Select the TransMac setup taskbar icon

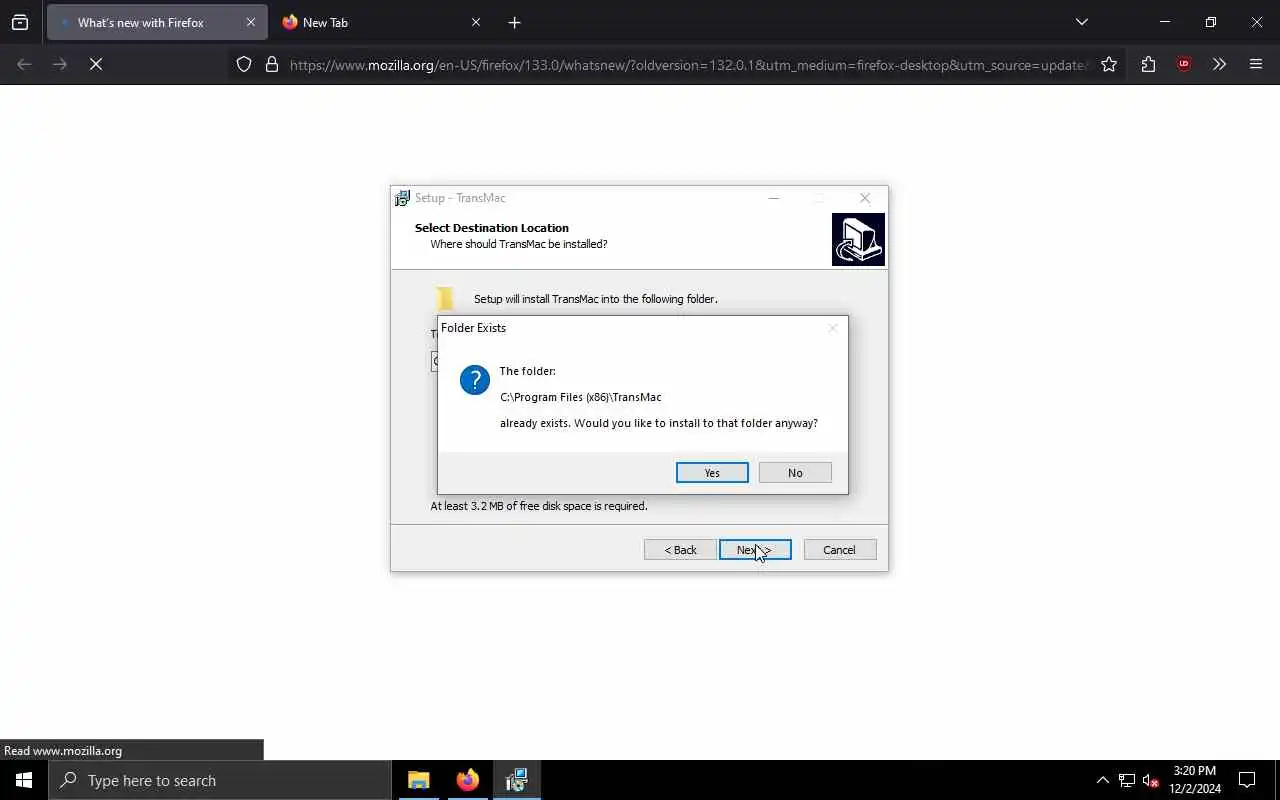(x=516, y=780)
